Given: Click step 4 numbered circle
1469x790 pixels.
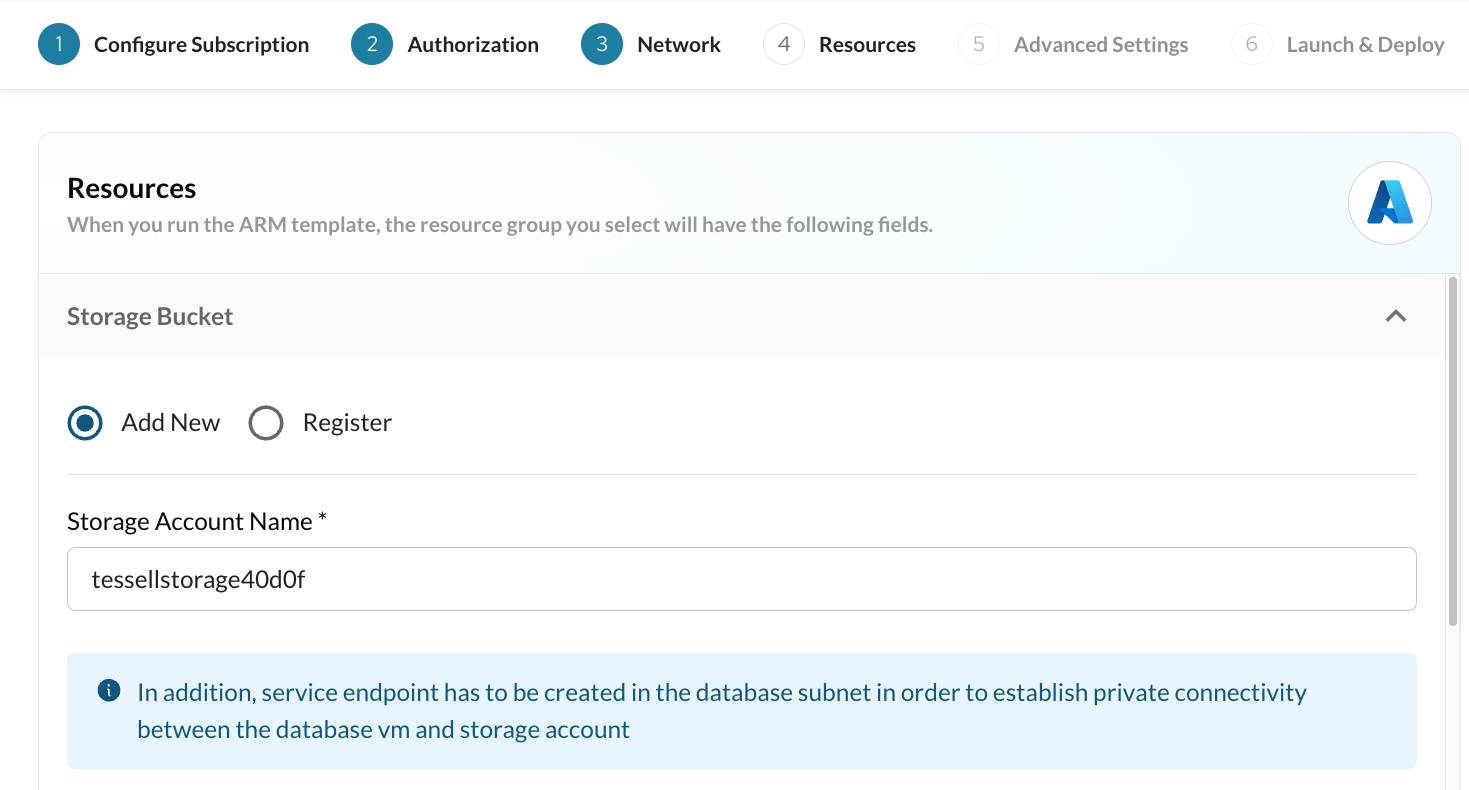Looking at the screenshot, I should (x=784, y=45).
